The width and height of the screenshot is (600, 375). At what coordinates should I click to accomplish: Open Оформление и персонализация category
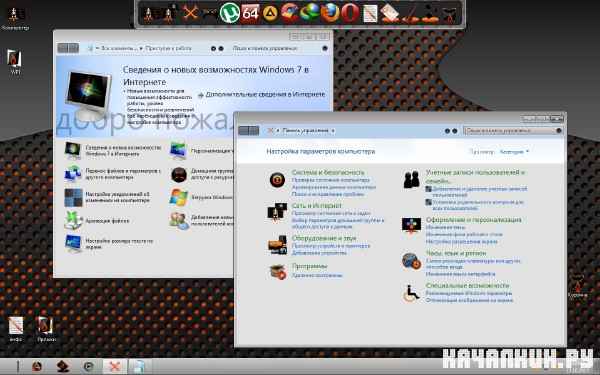(473, 220)
